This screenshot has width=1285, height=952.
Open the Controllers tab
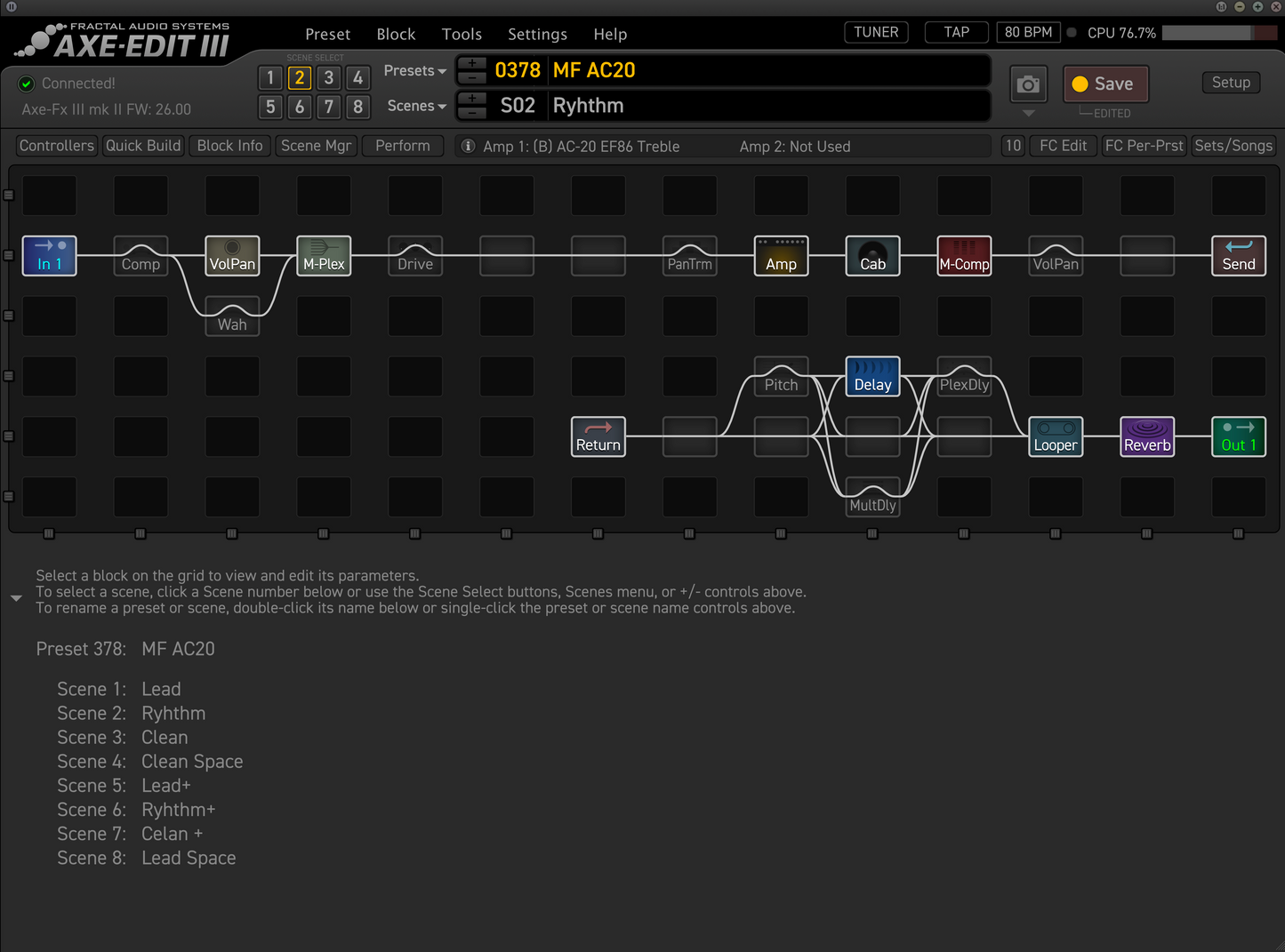(x=57, y=146)
